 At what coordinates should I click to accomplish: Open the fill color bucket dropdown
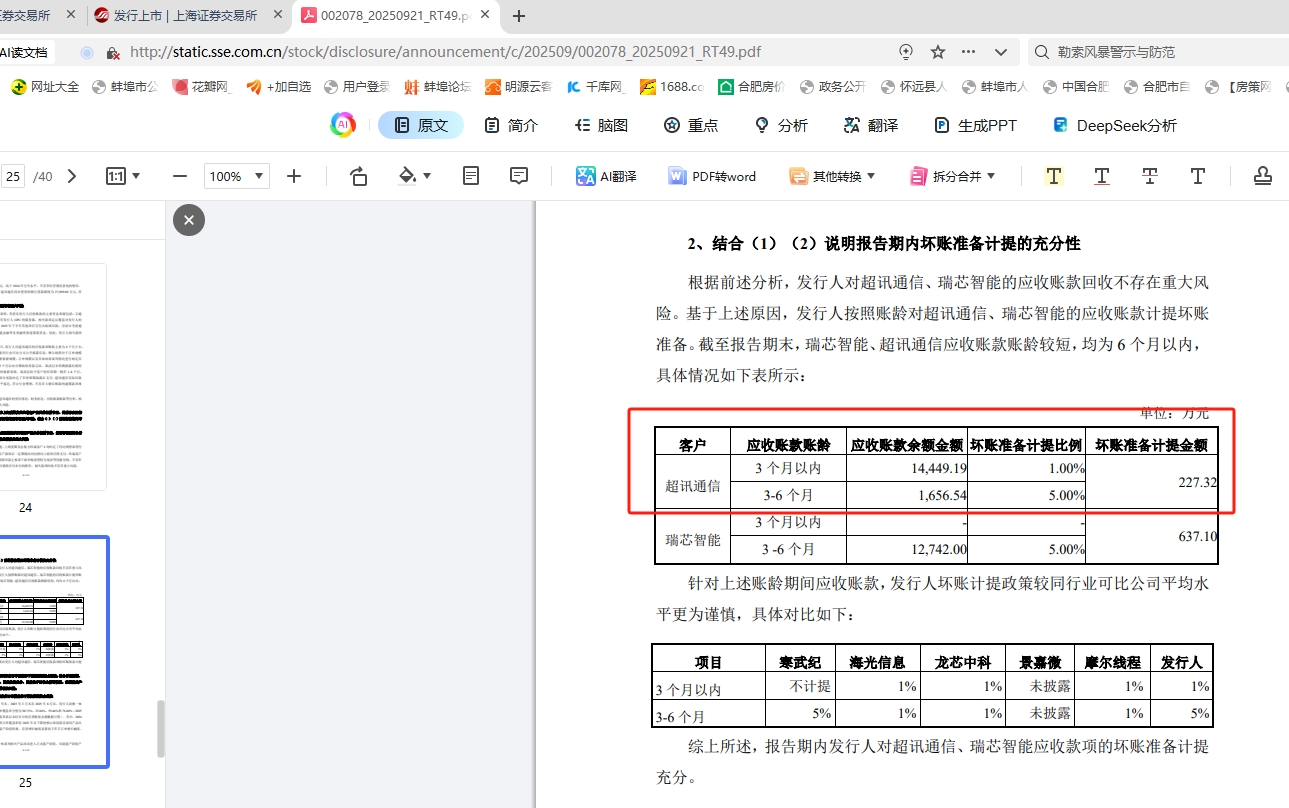414,176
